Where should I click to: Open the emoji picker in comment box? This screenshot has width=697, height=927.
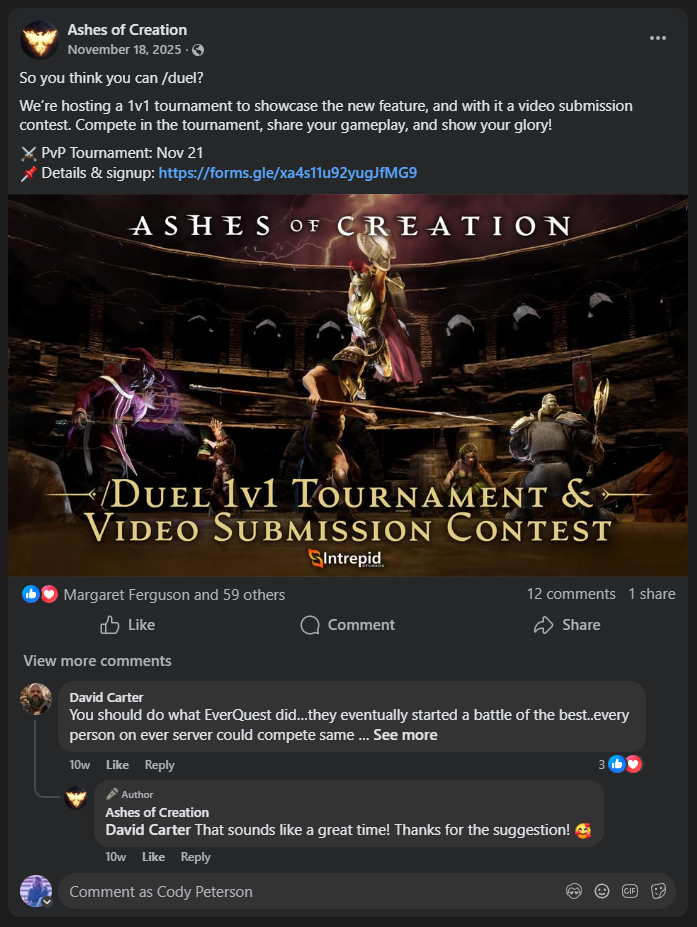click(x=602, y=891)
